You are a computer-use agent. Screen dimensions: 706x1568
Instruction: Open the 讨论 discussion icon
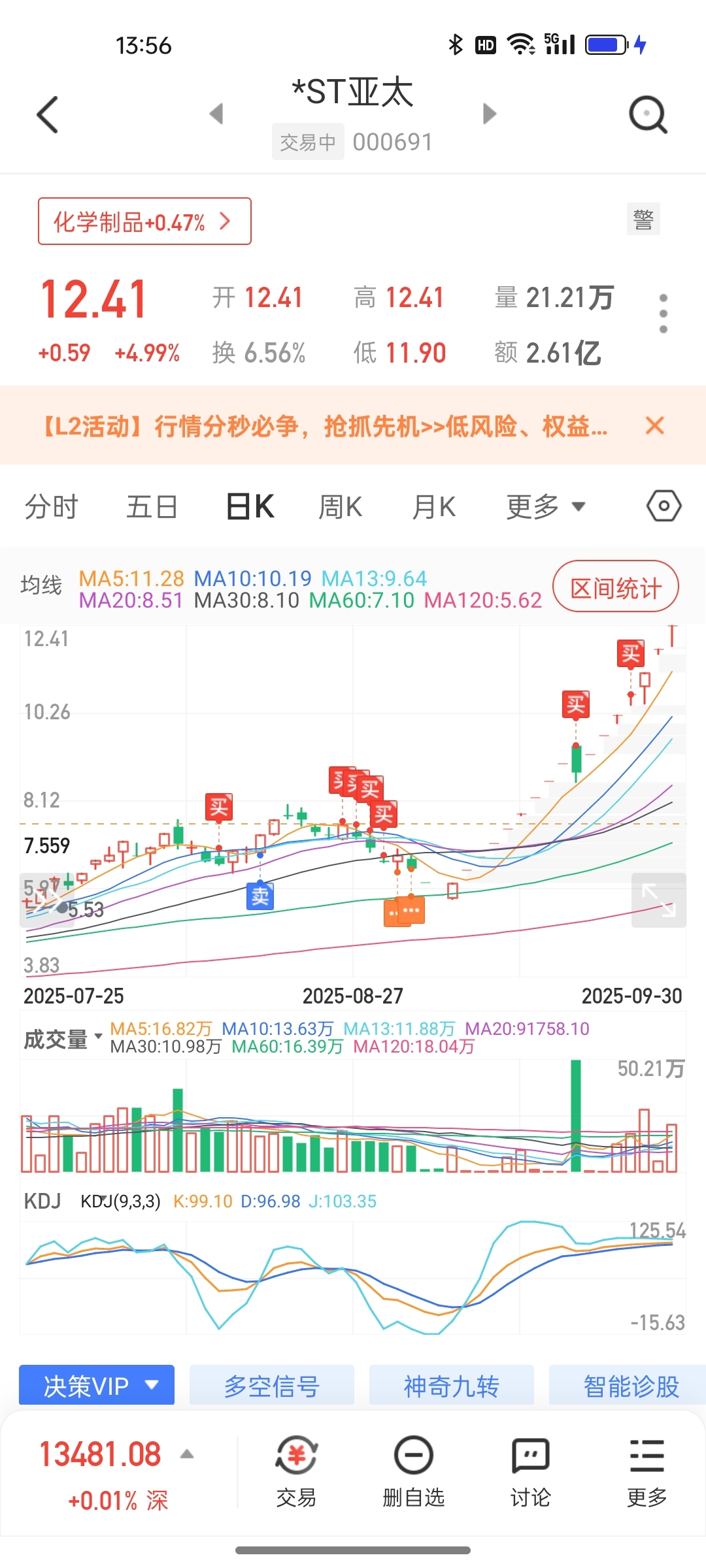[530, 1473]
